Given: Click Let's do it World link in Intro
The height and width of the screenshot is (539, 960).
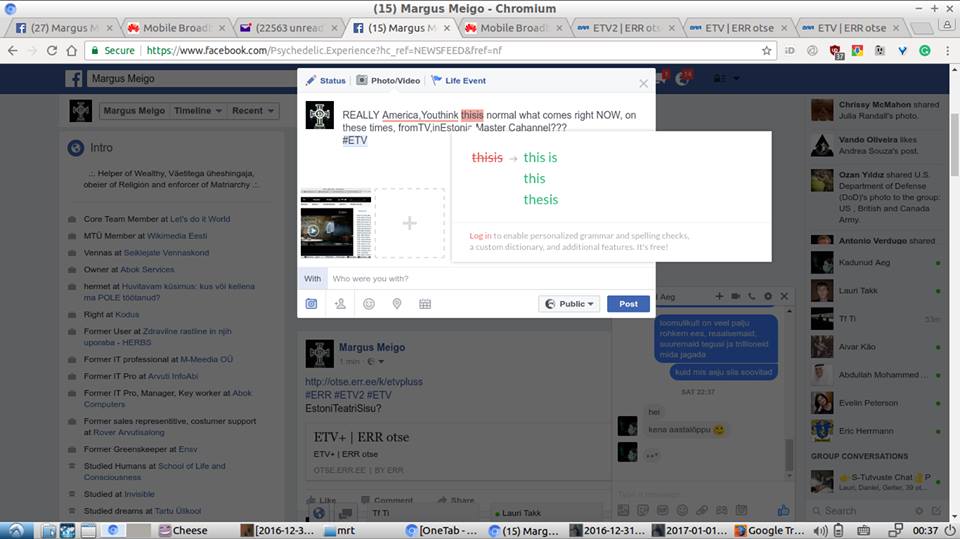Looking at the screenshot, I should (x=200, y=219).
